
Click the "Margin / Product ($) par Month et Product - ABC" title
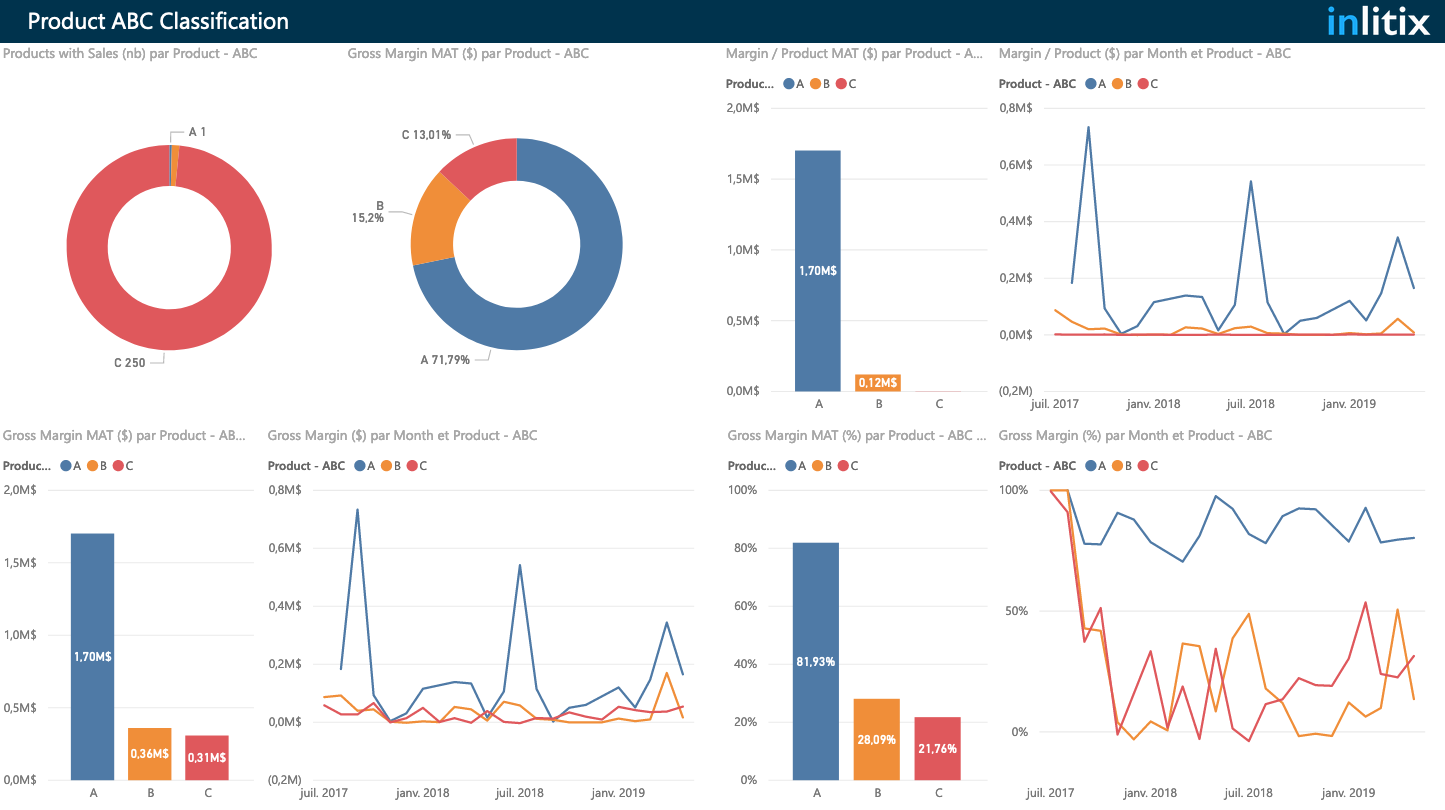coord(1145,54)
